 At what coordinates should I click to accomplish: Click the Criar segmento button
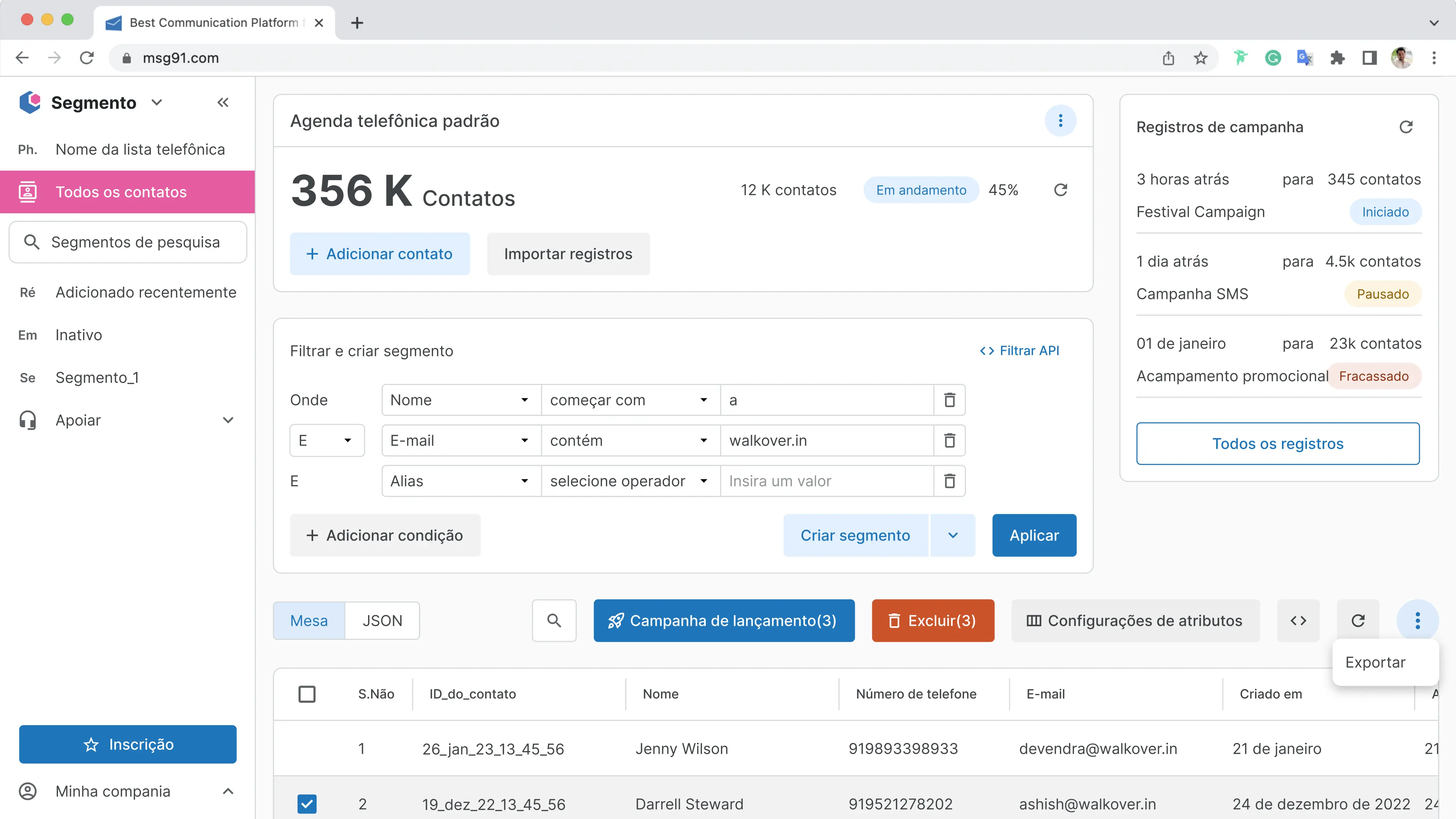(855, 535)
